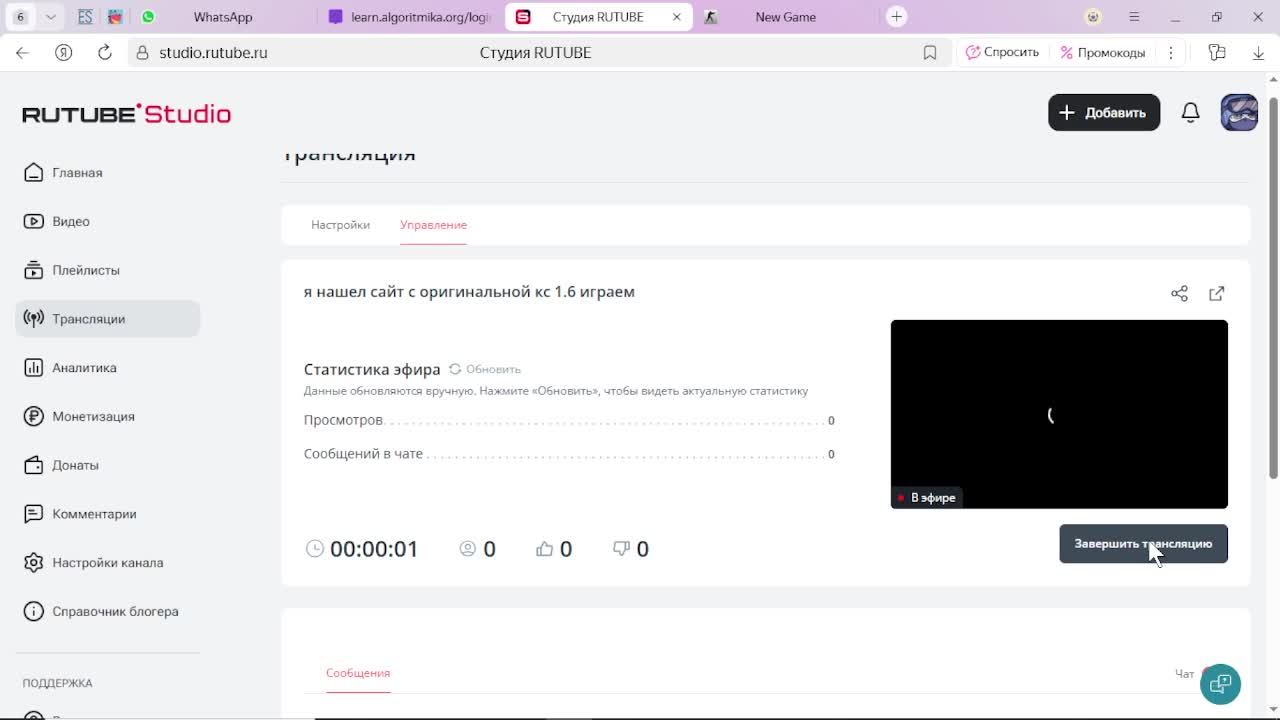Click Сообщений в чате statistic row

pyautogui.click(x=569, y=454)
